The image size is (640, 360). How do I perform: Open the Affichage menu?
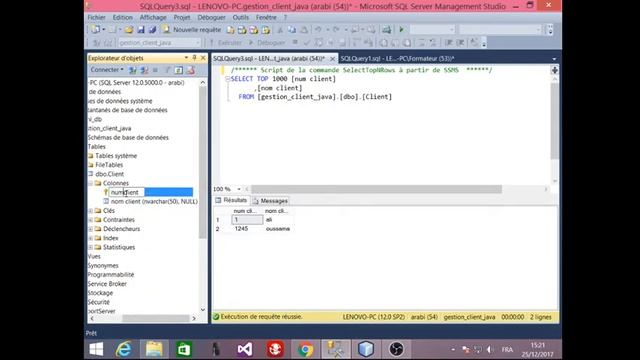[x=153, y=18]
